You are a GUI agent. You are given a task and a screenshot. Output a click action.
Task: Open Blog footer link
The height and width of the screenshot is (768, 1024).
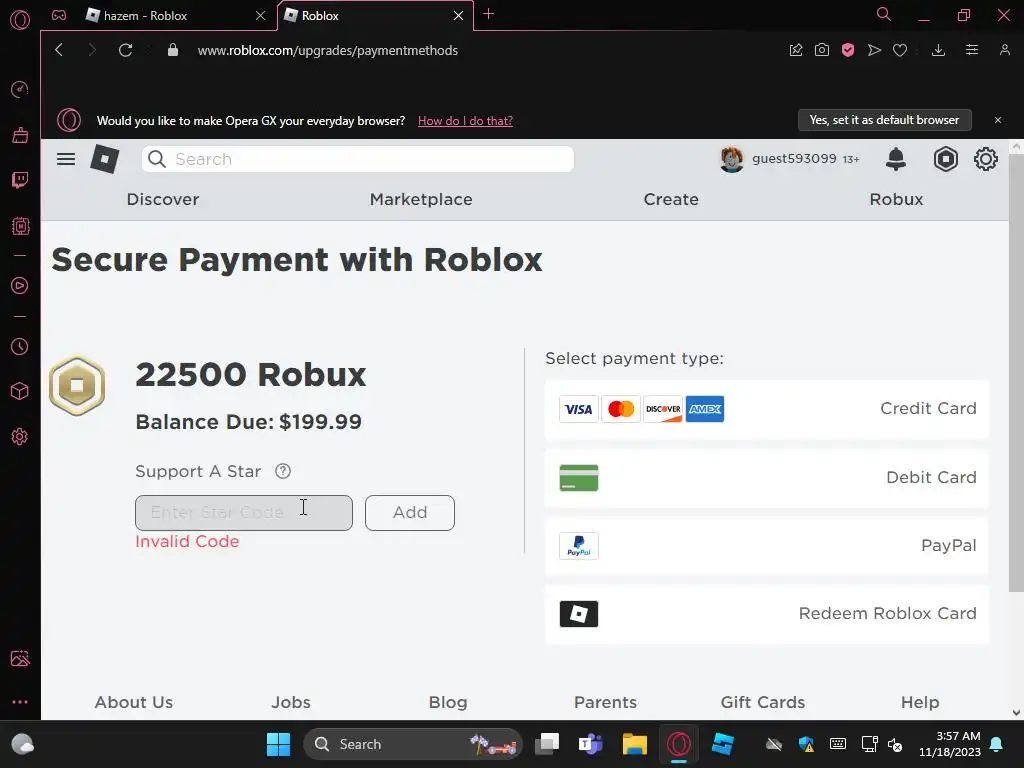coord(448,702)
